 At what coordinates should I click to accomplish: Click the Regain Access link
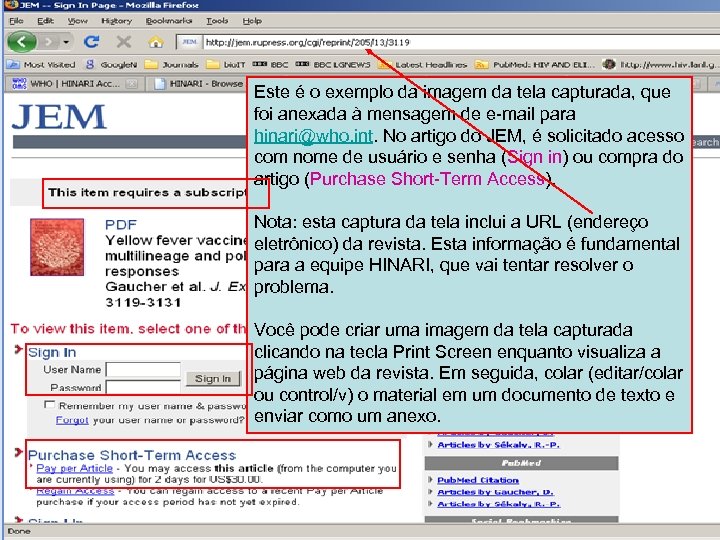[75, 491]
